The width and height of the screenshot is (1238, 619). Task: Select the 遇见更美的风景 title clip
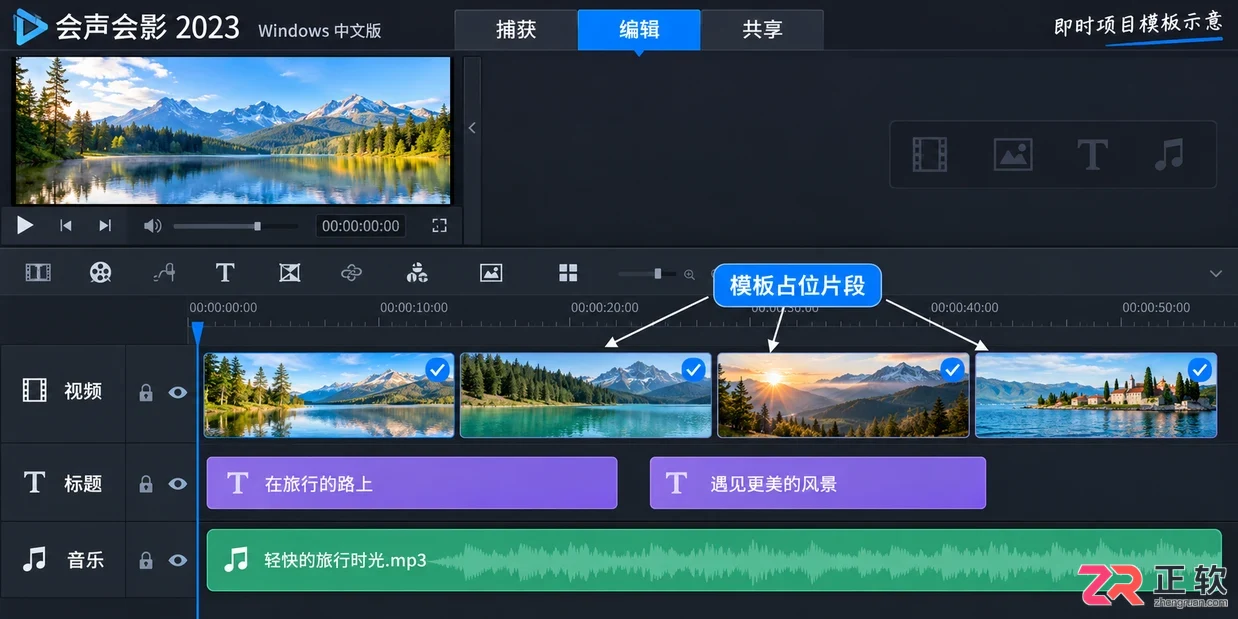pos(818,483)
